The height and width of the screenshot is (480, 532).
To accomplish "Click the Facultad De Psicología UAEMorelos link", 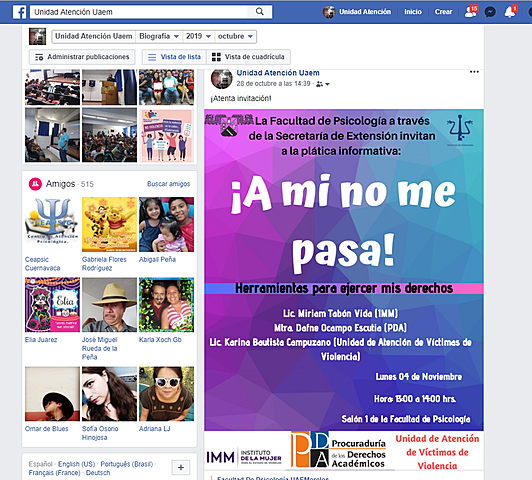I will (x=273, y=478).
